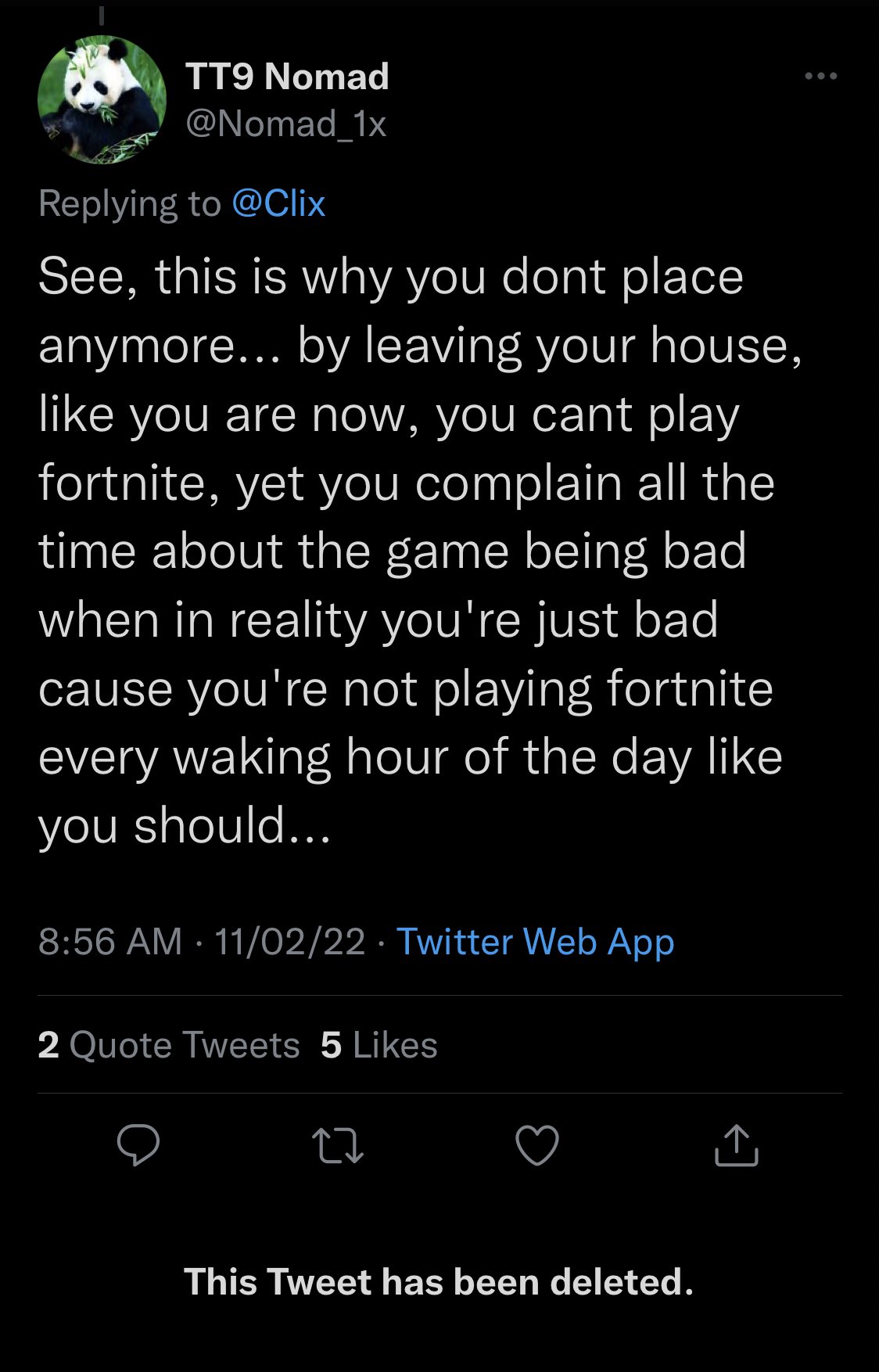
Task: Click the thread connector line above the avatar
Action: click(102, 16)
